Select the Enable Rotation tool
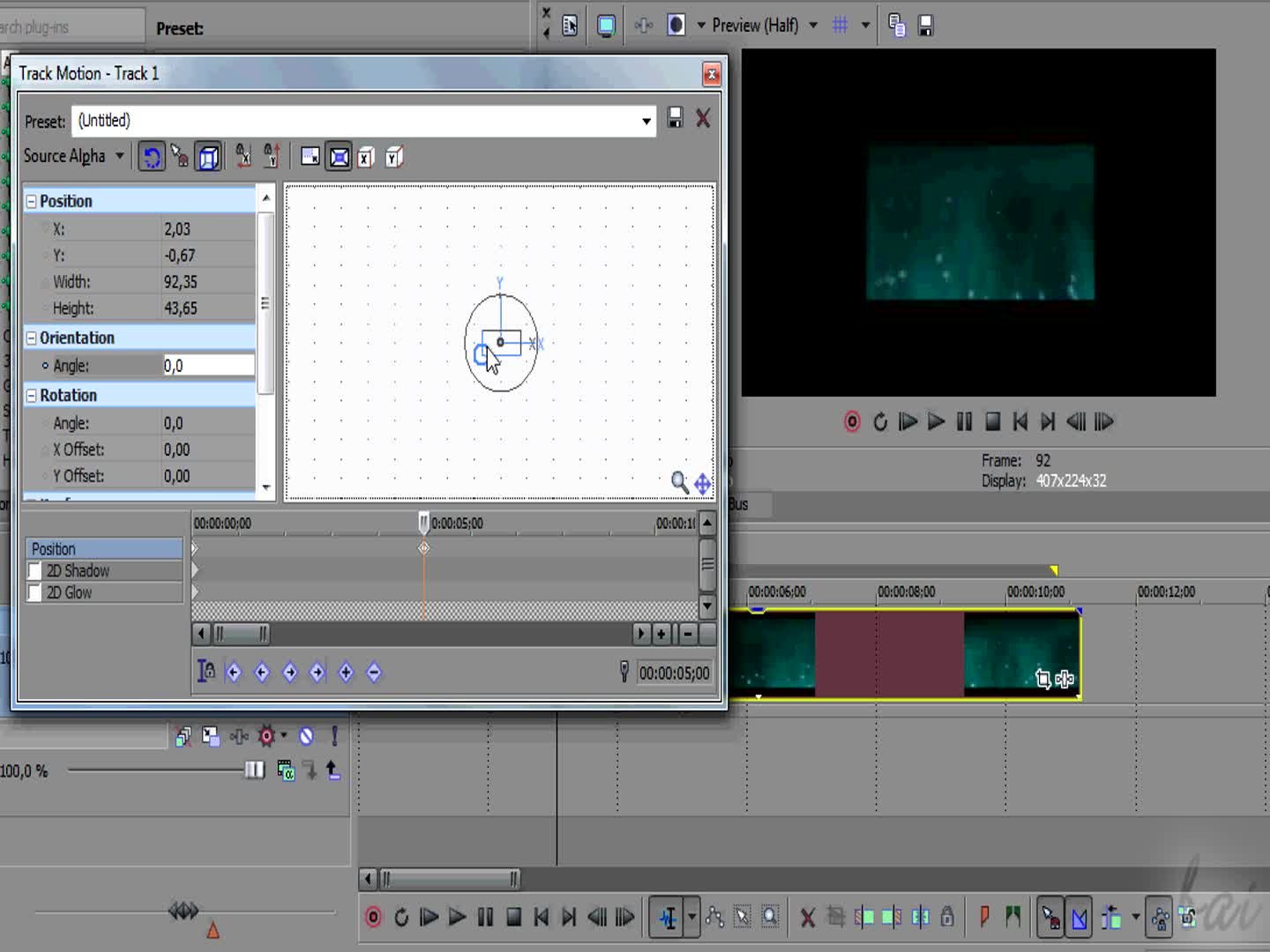Viewport: 1270px width, 952px height. pos(152,157)
